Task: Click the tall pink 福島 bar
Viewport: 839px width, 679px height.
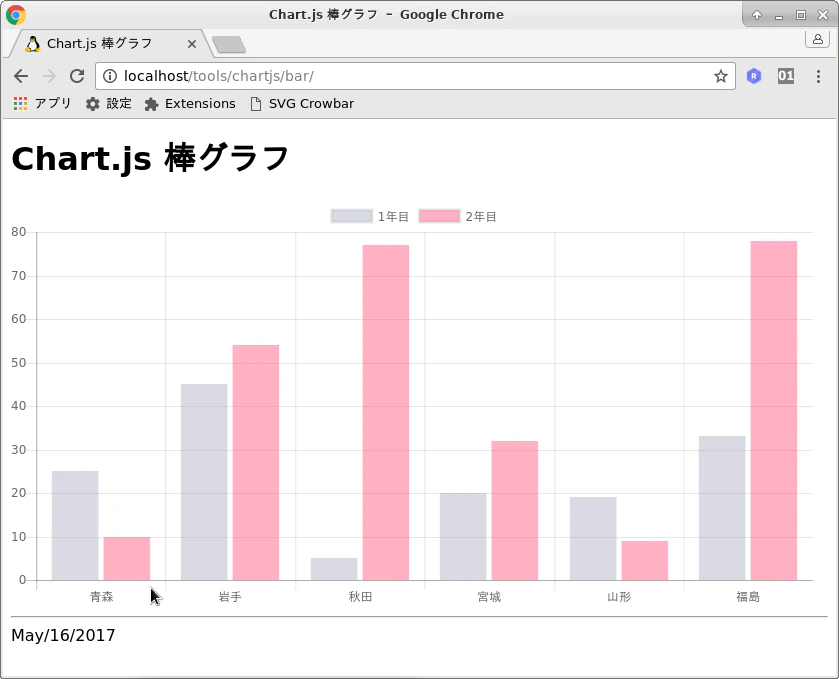Action: point(774,410)
